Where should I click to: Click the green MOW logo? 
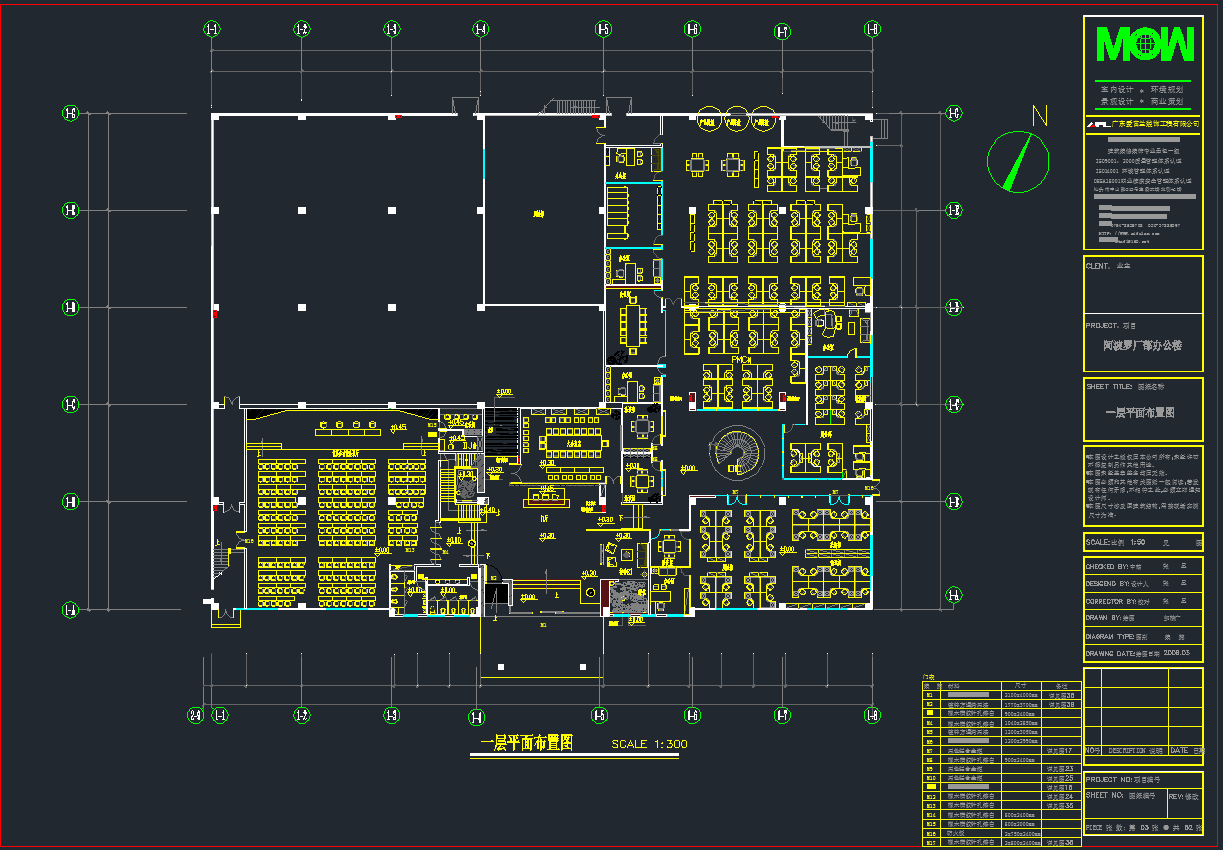coord(1144,44)
